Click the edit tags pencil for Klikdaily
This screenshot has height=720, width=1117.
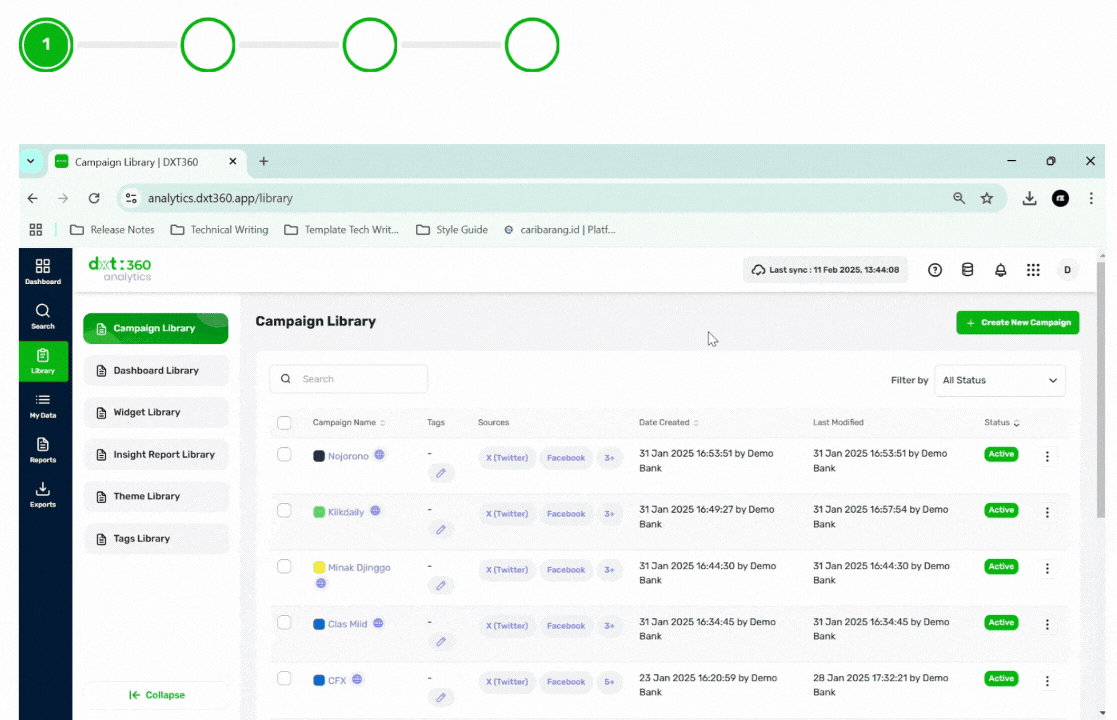pyautogui.click(x=441, y=529)
